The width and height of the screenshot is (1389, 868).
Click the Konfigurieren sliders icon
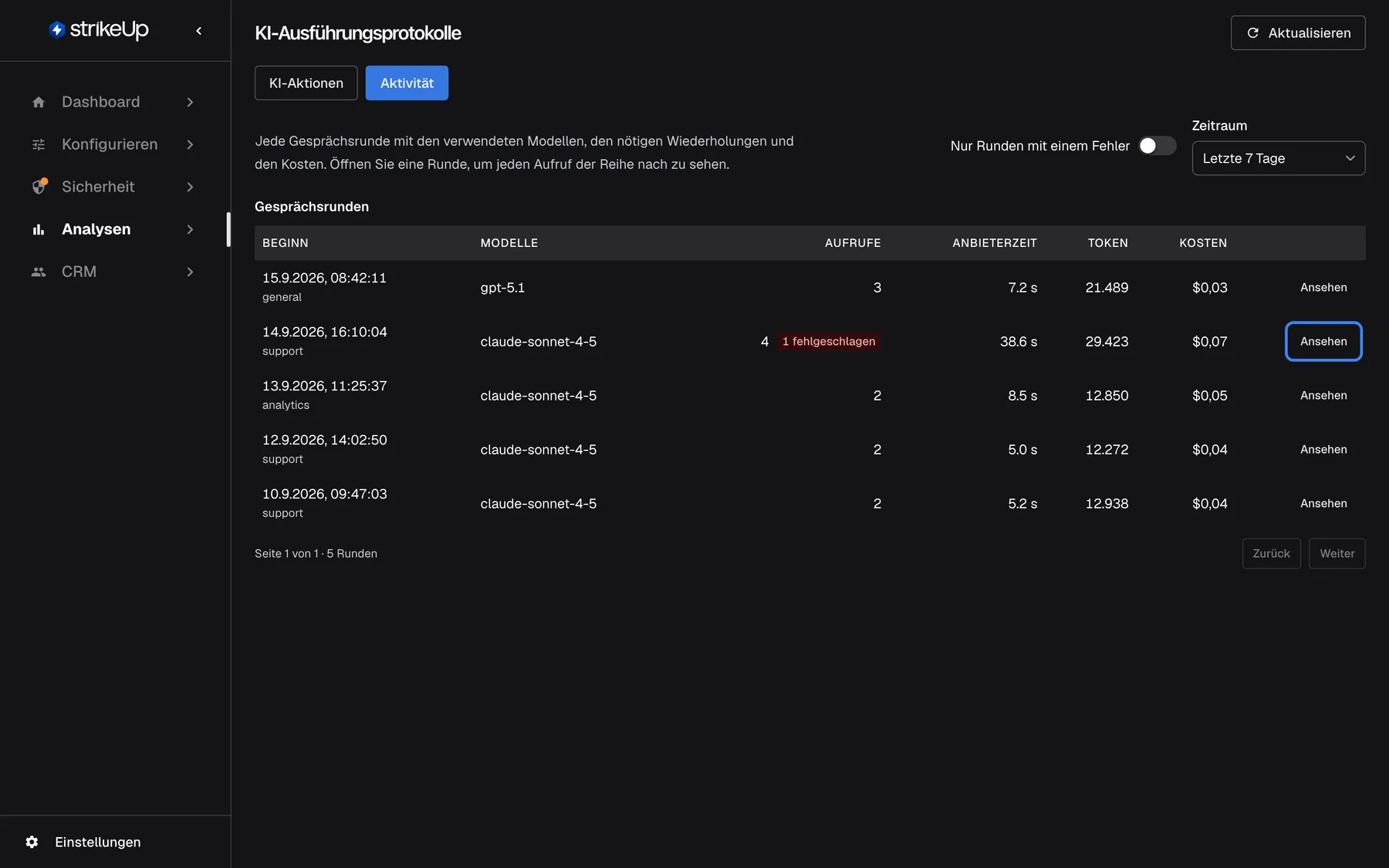39,144
